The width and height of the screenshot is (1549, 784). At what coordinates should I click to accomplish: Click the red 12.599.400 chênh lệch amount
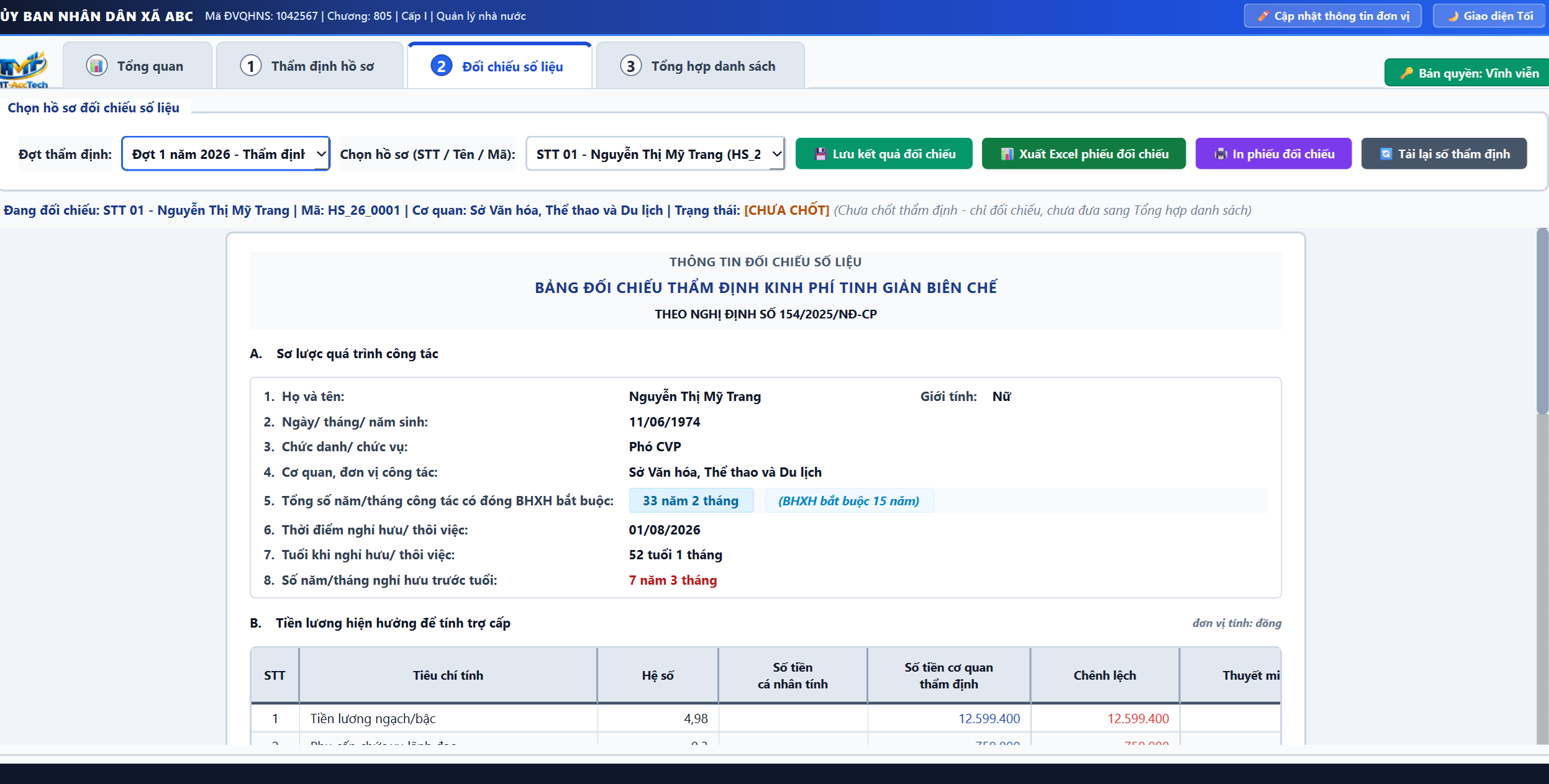click(1138, 719)
